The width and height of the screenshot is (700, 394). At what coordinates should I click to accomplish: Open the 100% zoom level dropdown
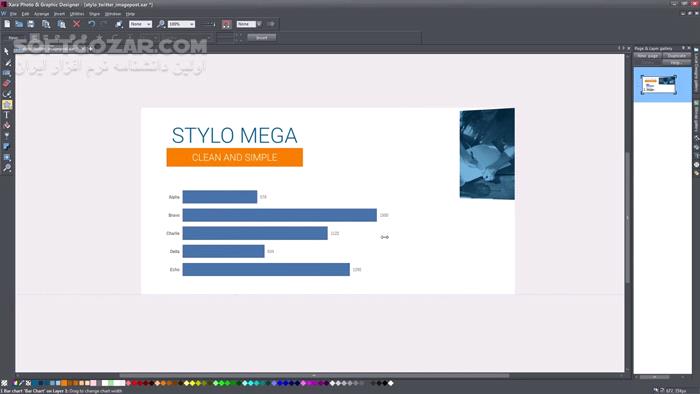tap(181, 24)
